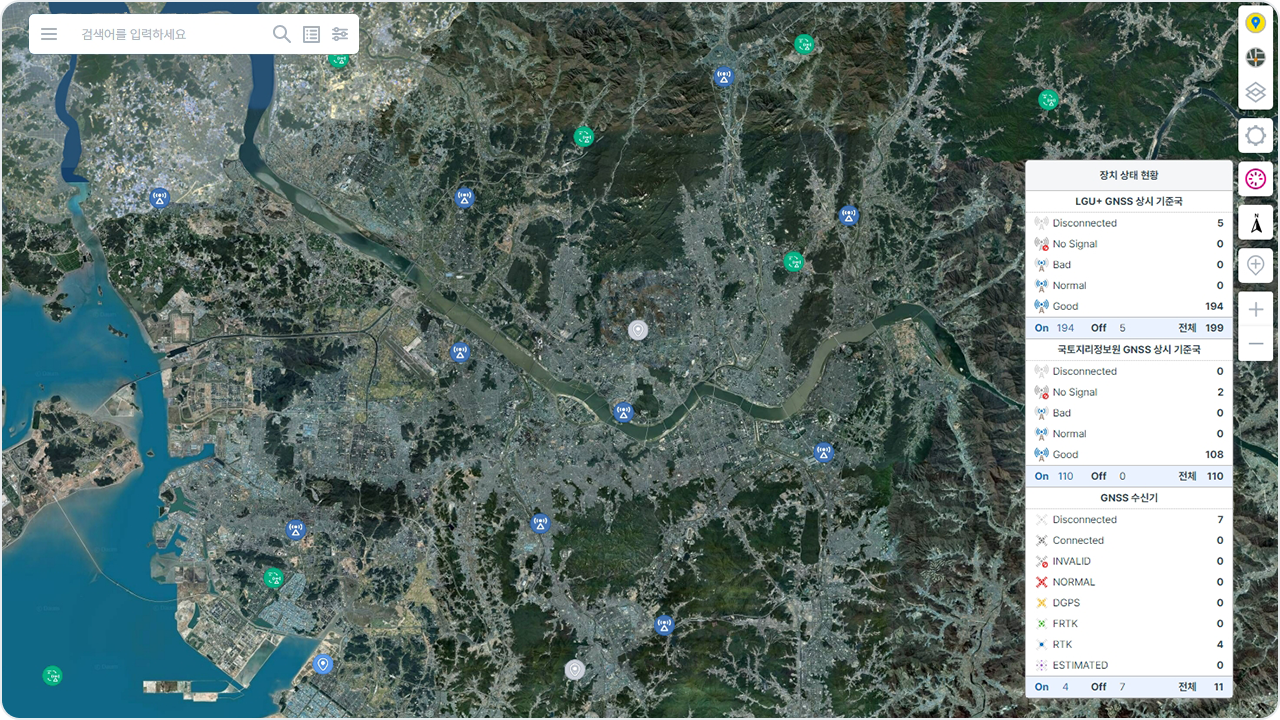Click Good row showing 108
The image size is (1280, 720).
pyautogui.click(x=1129, y=454)
